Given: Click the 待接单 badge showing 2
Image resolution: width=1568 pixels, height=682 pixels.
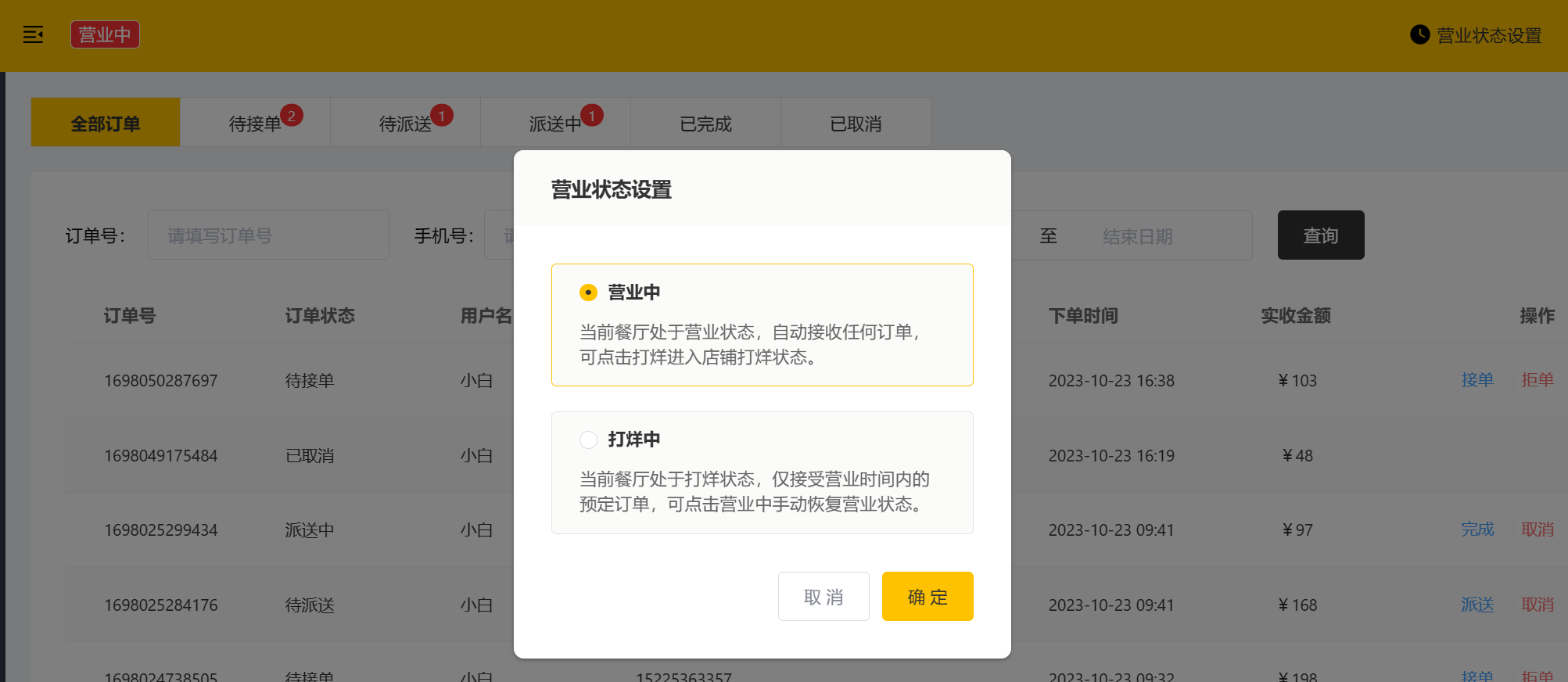Looking at the screenshot, I should pos(292,116).
